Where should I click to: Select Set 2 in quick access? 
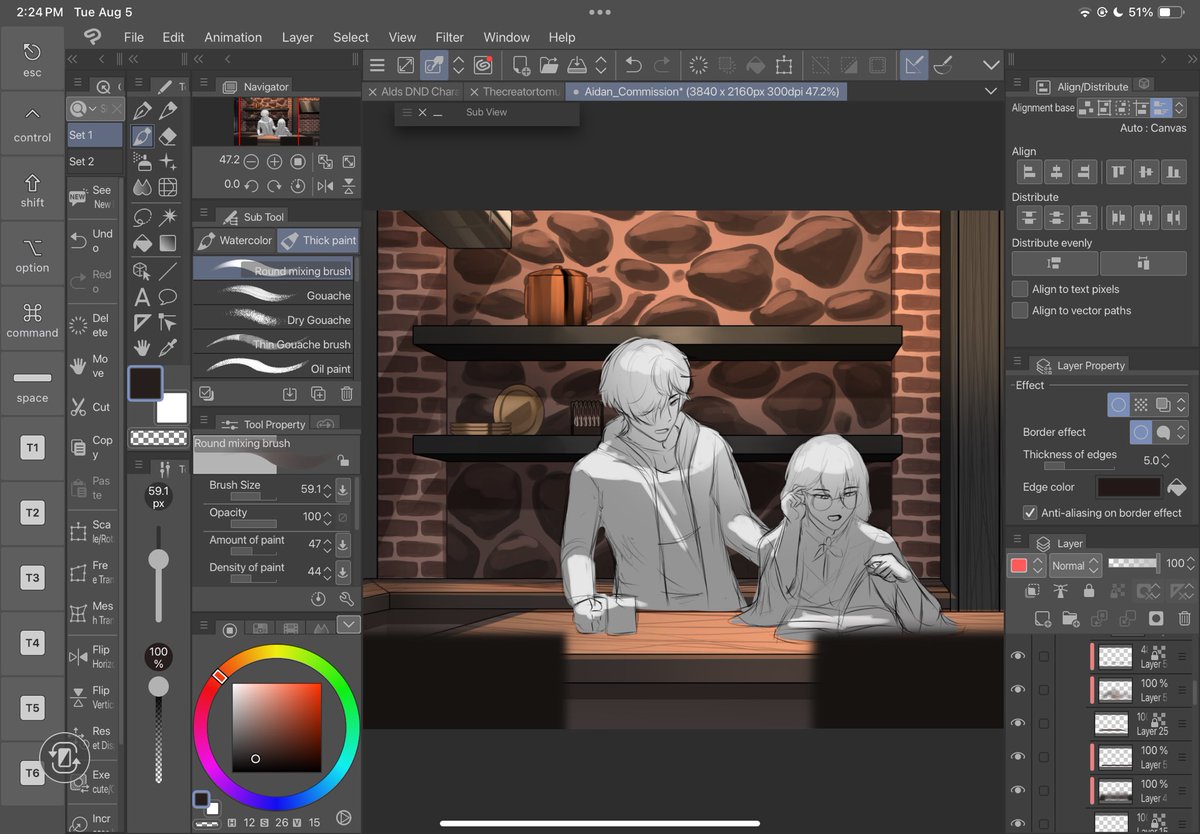pyautogui.click(x=94, y=161)
